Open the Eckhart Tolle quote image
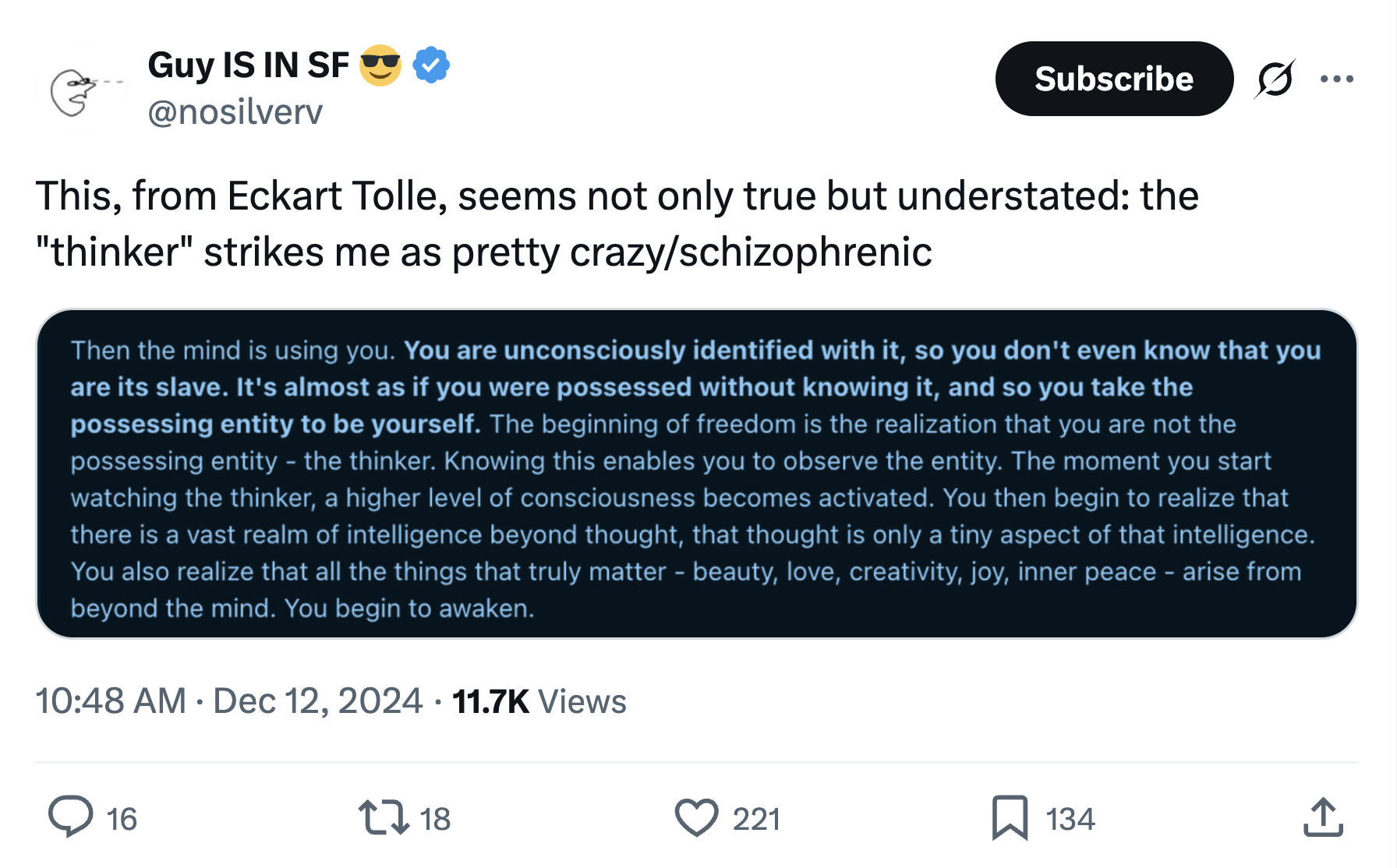This screenshot has width=1397, height=868. [696, 474]
